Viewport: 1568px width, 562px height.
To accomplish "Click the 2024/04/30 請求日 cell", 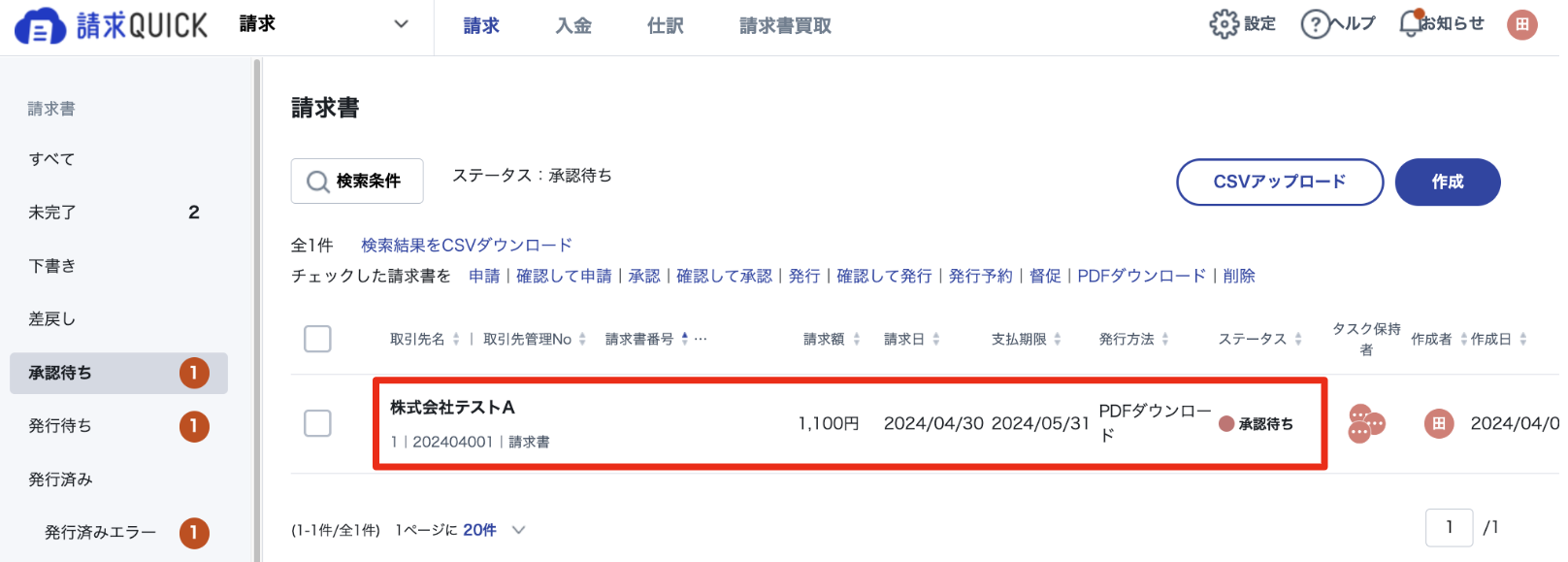I will pos(933,423).
